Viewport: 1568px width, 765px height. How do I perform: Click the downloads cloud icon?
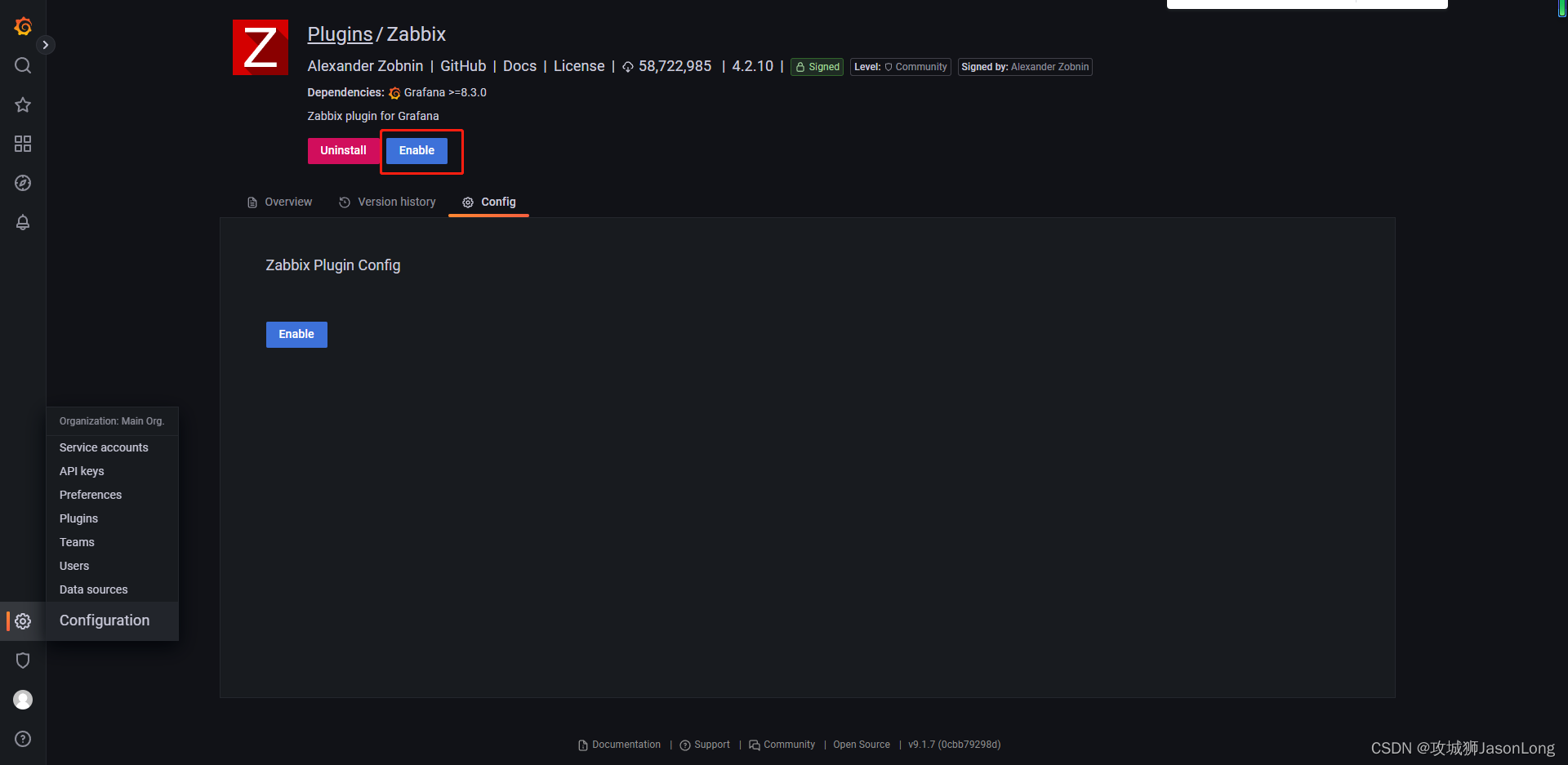(628, 67)
